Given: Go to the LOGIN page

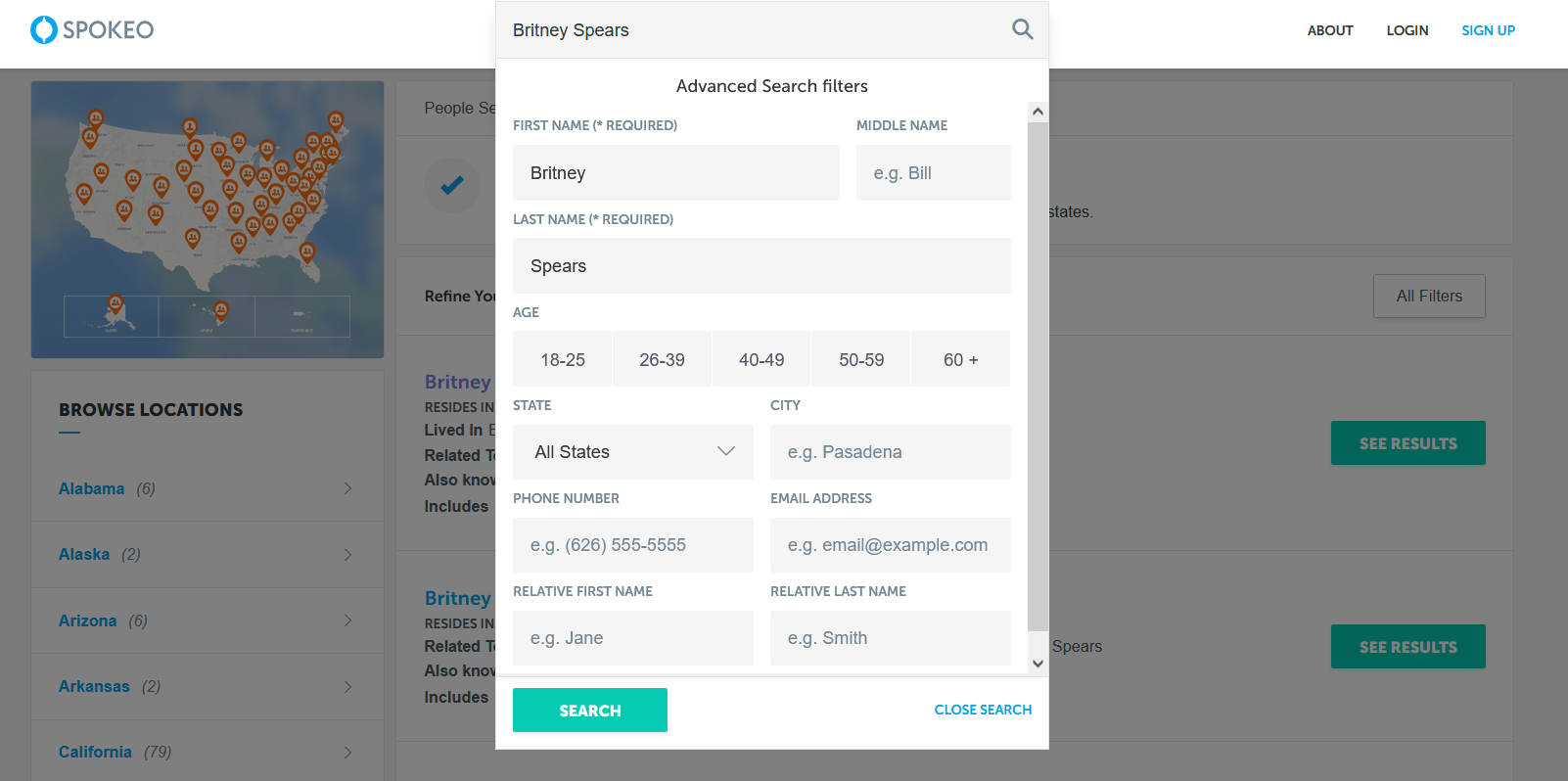Looking at the screenshot, I should (x=1407, y=30).
